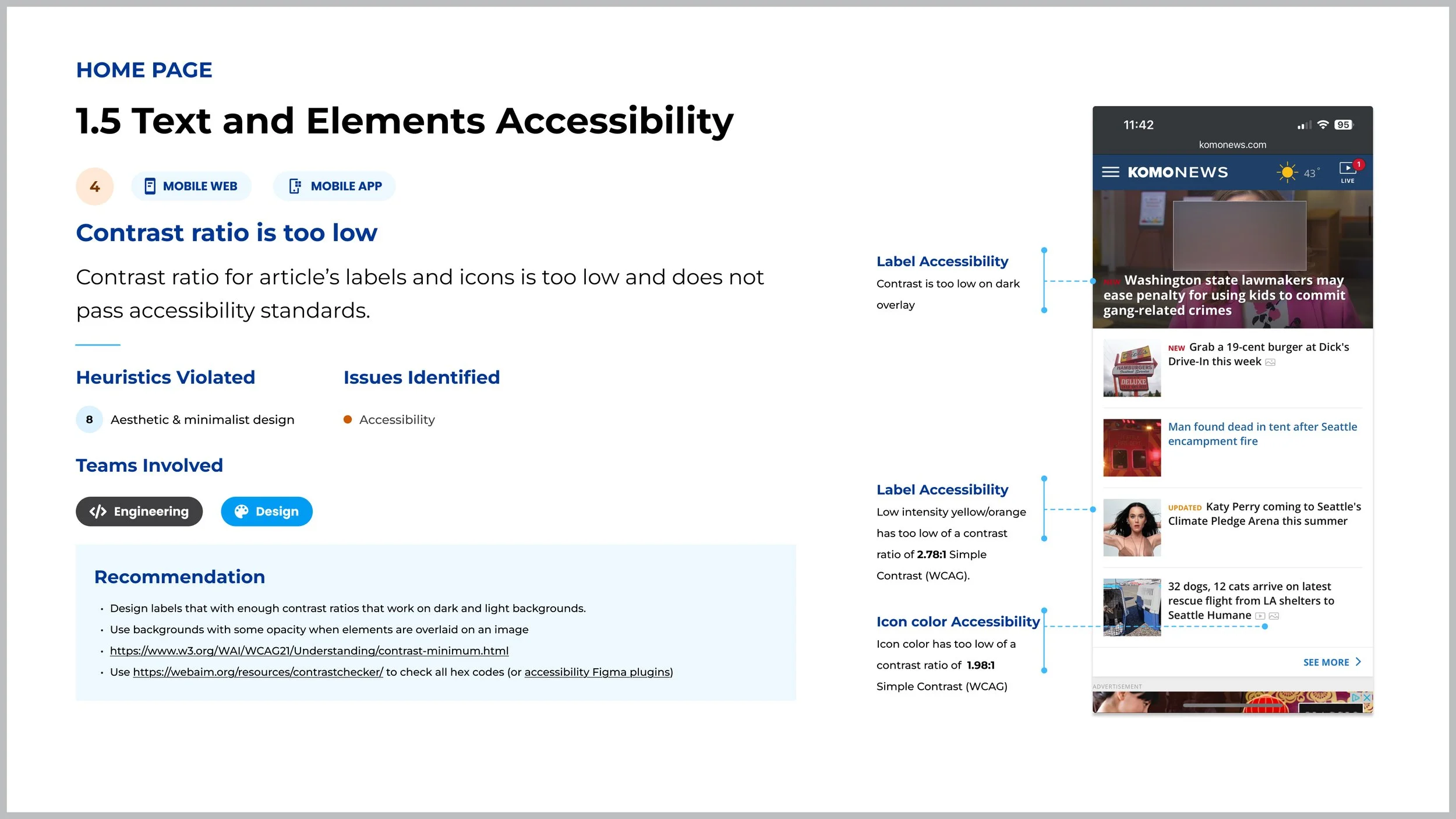
Task: Open the LIVE video icon
Action: 1348,172
